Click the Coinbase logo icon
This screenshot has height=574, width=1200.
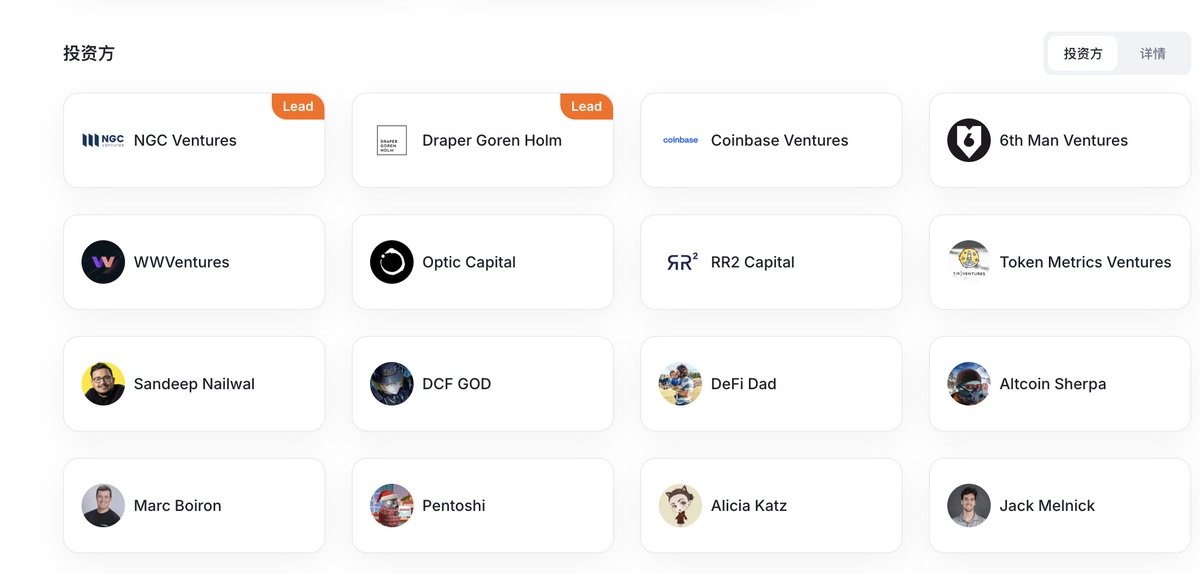tap(681, 140)
